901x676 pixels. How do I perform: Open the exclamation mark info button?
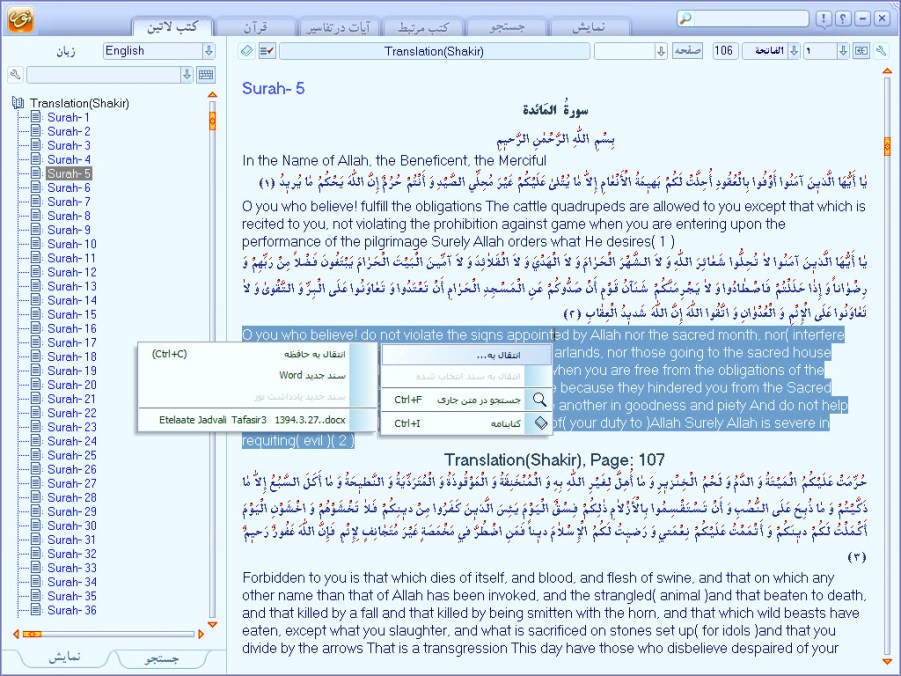823,18
